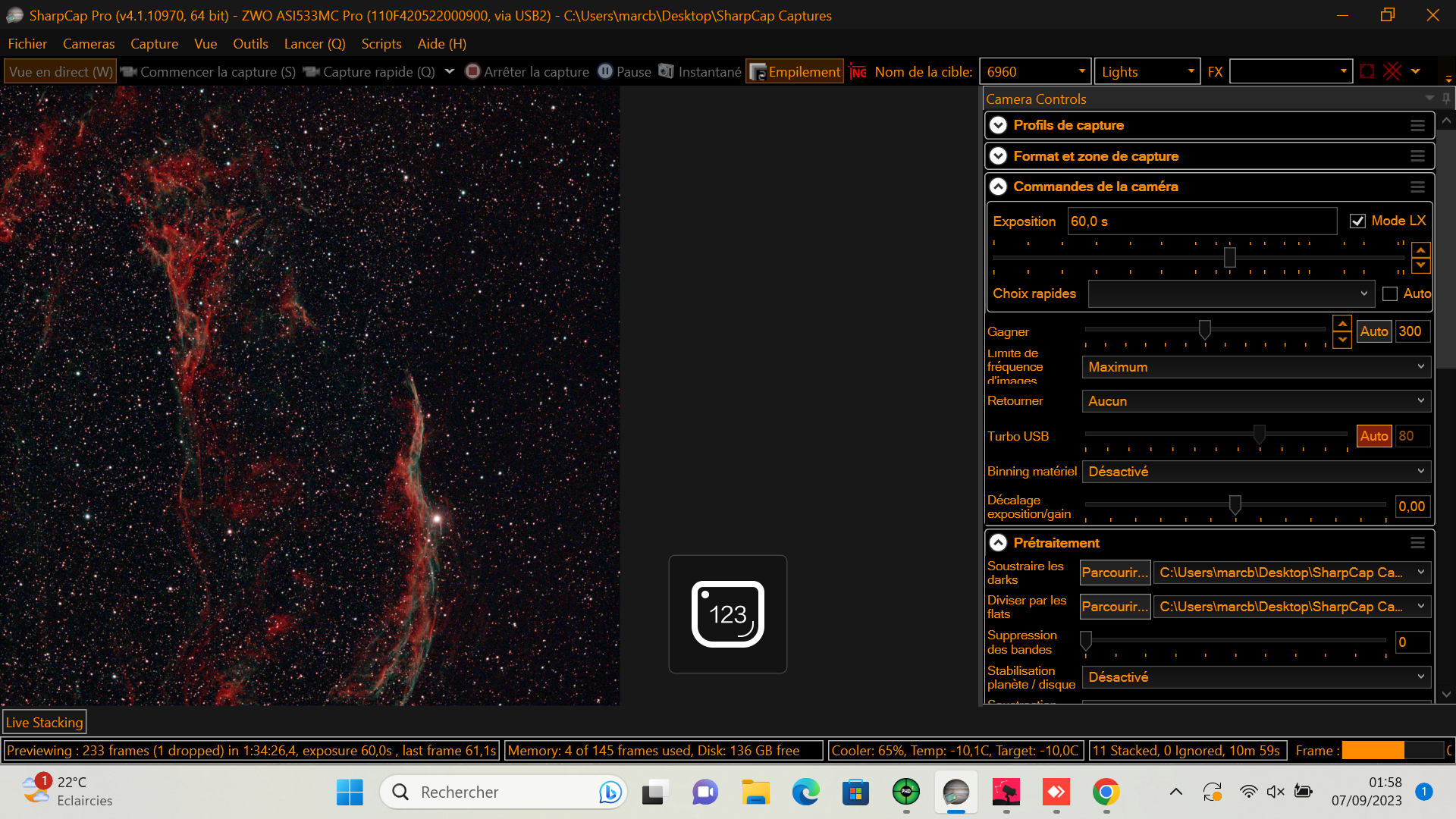The image size is (1456, 819).
Task: Open Microsoft Store from taskbar
Action: 855,792
